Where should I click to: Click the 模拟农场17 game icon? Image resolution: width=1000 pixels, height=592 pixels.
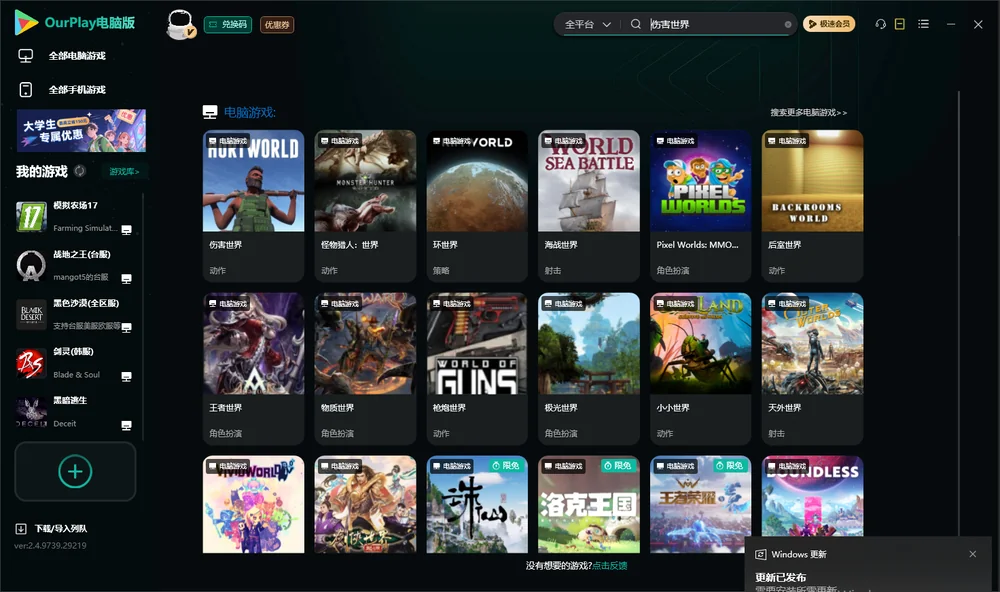point(31,216)
